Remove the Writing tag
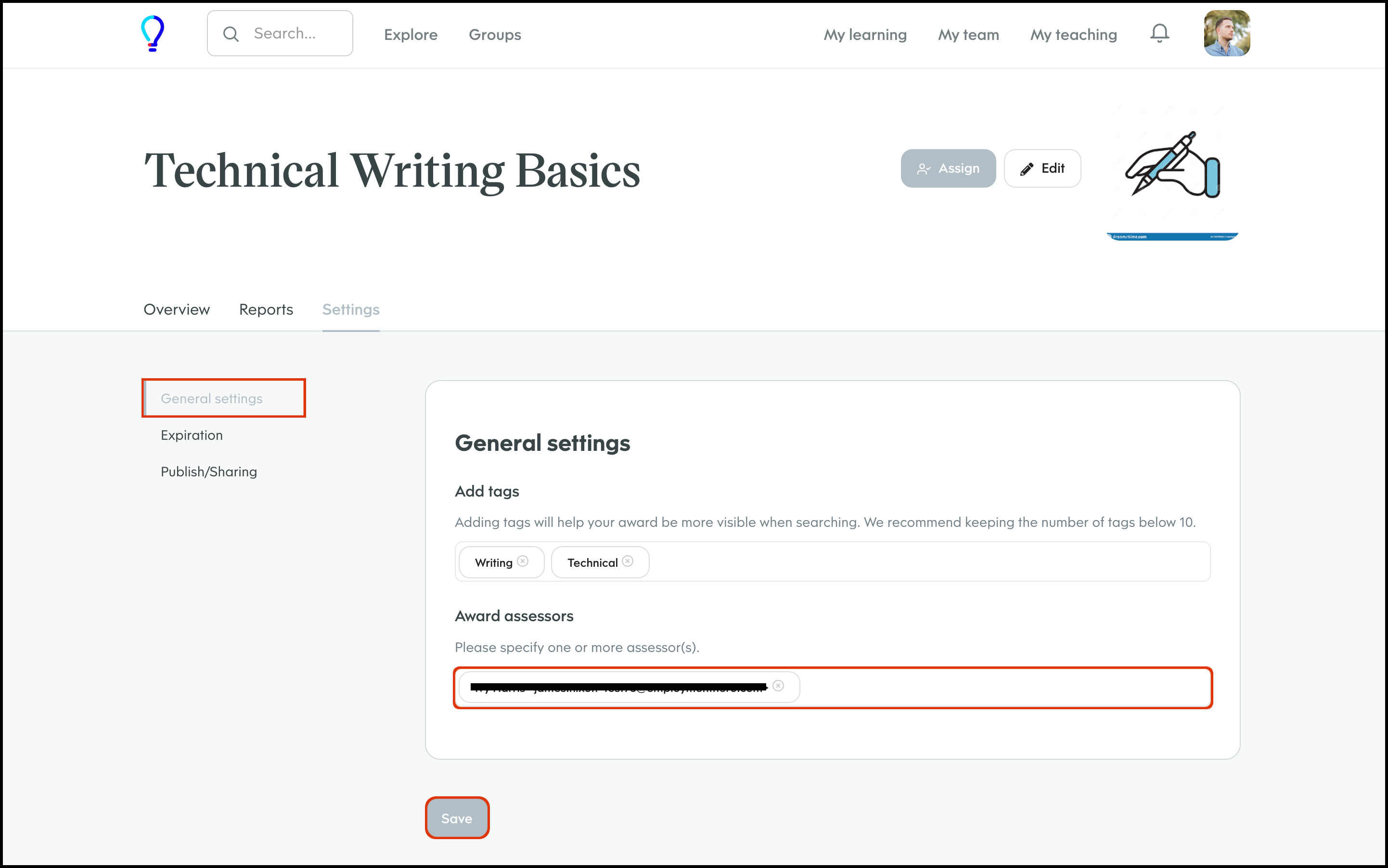 point(523,562)
